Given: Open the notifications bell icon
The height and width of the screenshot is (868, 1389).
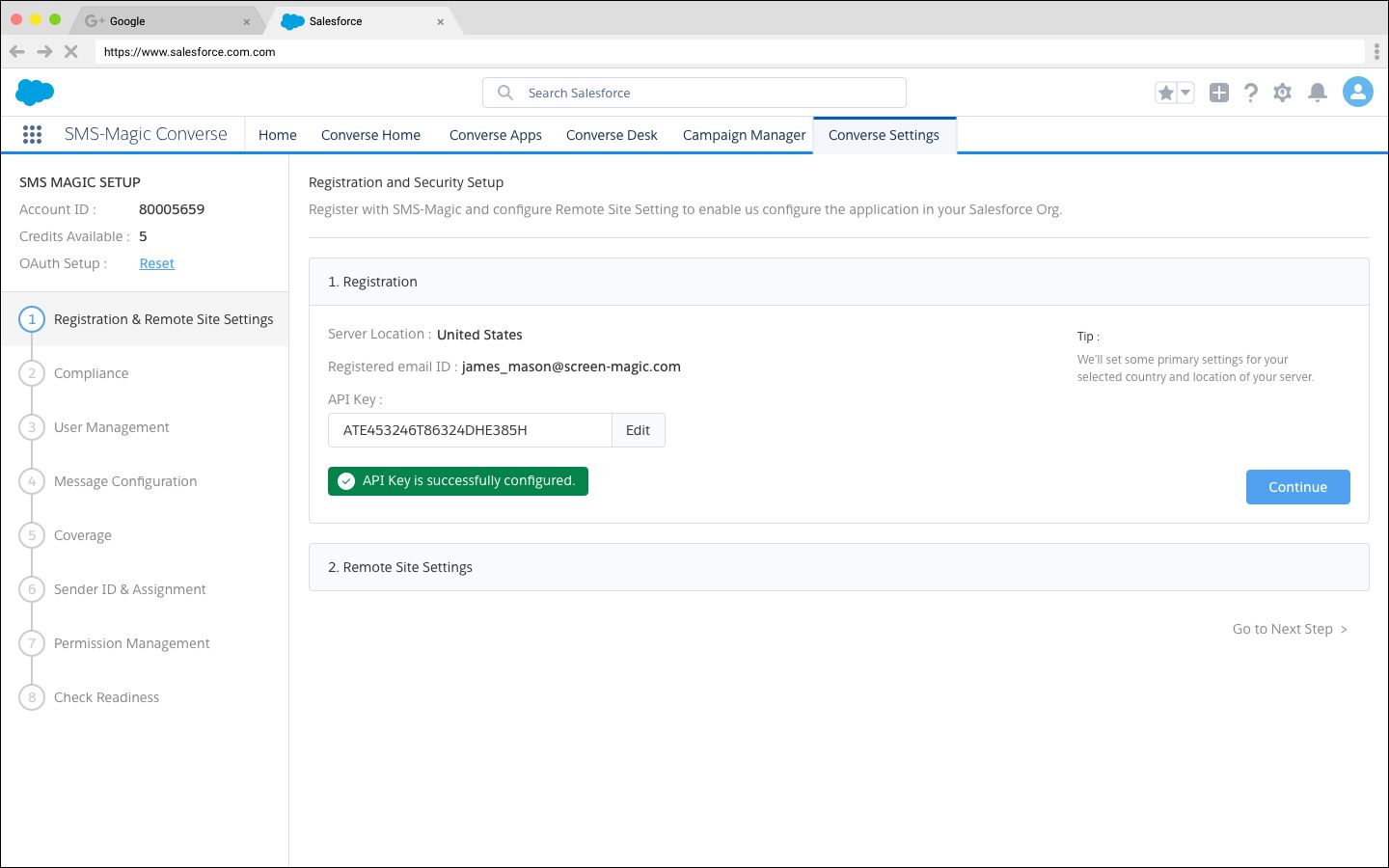Looking at the screenshot, I should [1318, 93].
